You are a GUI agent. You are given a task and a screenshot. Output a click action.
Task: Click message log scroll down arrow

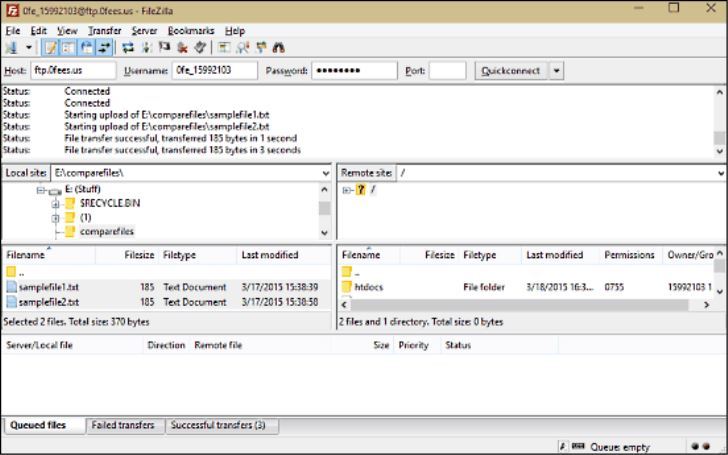tap(720, 151)
